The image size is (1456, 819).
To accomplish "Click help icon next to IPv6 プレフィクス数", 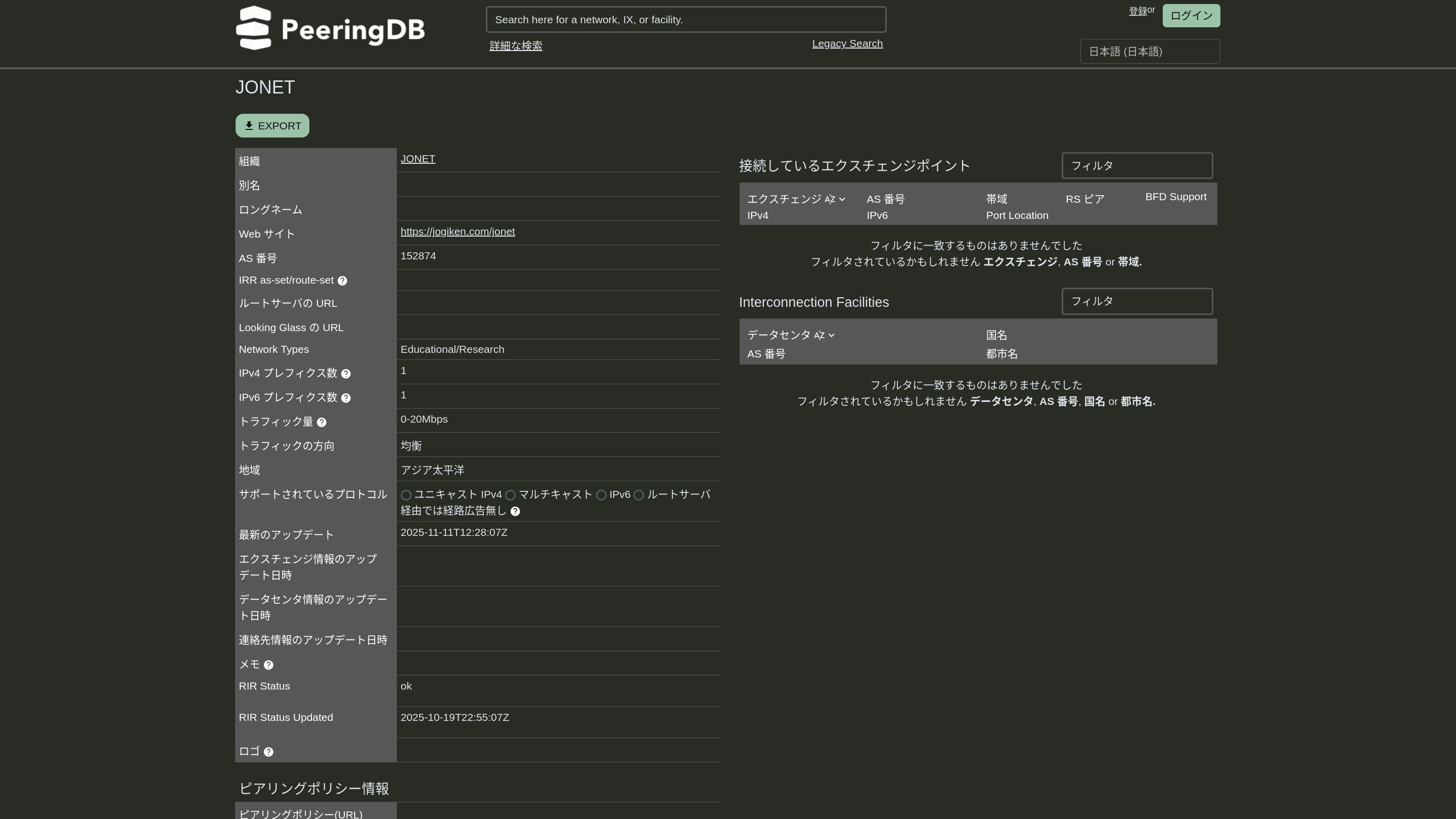I will pos(346,398).
